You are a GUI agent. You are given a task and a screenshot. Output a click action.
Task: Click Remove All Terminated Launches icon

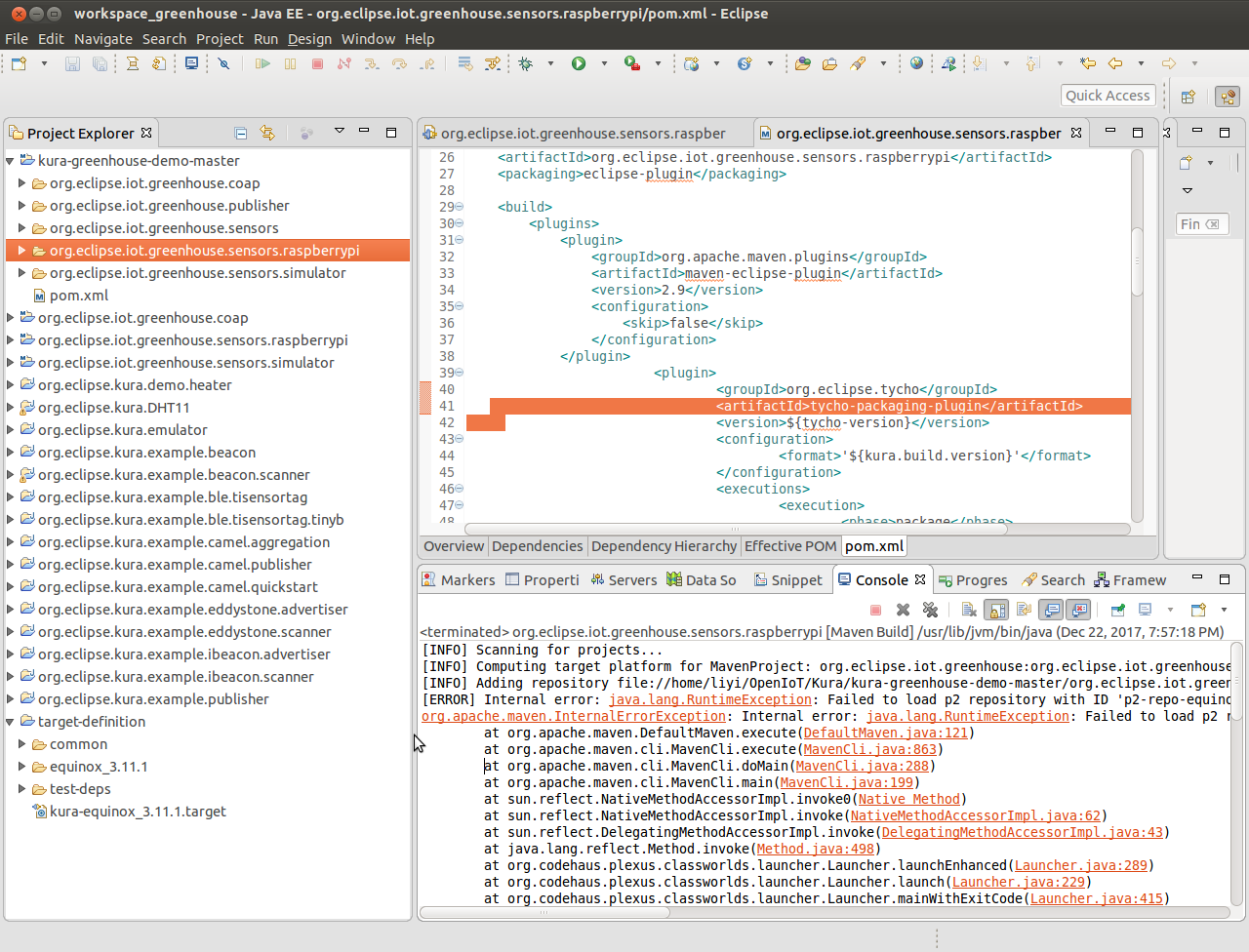pyautogui.click(x=930, y=610)
